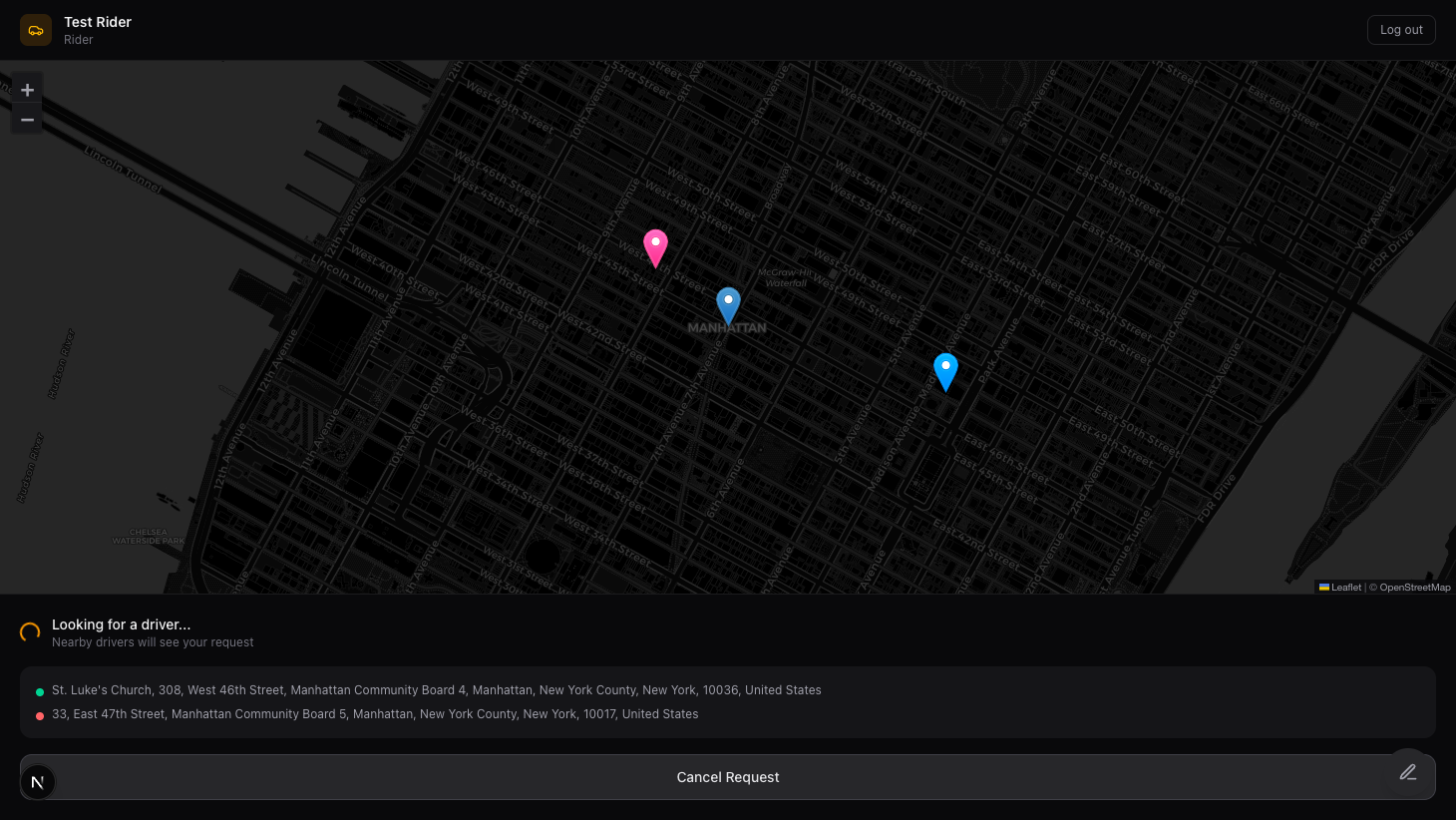Click the orange loading spinner
Viewport: 1456px width, 820px height.
pyautogui.click(x=30, y=632)
